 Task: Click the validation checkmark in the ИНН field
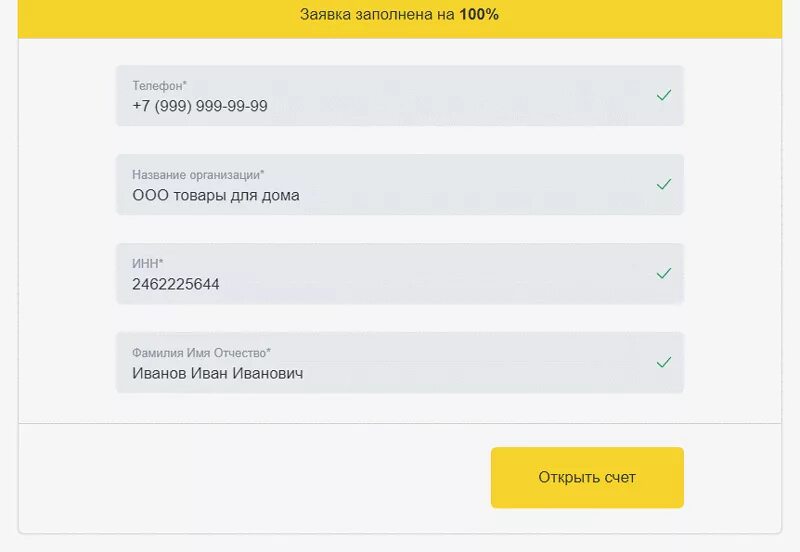tap(663, 273)
